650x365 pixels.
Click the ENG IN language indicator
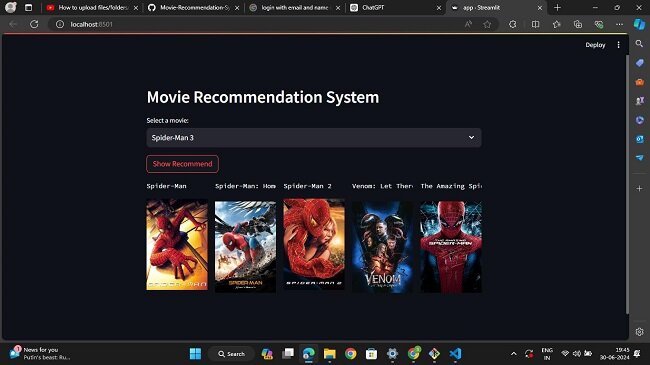[547, 353]
